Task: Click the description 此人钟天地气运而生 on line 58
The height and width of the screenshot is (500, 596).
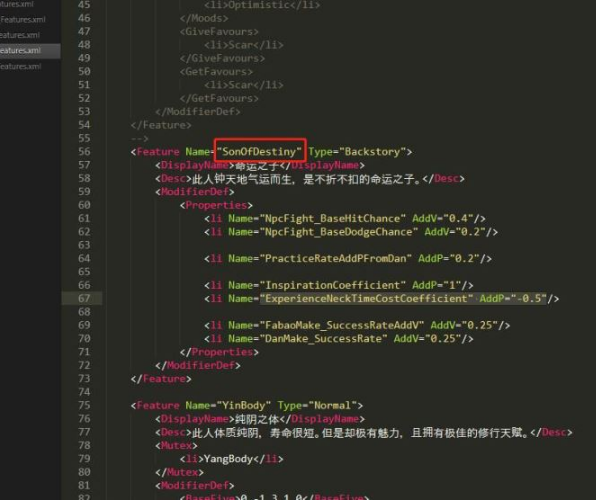Action: click(x=243, y=179)
